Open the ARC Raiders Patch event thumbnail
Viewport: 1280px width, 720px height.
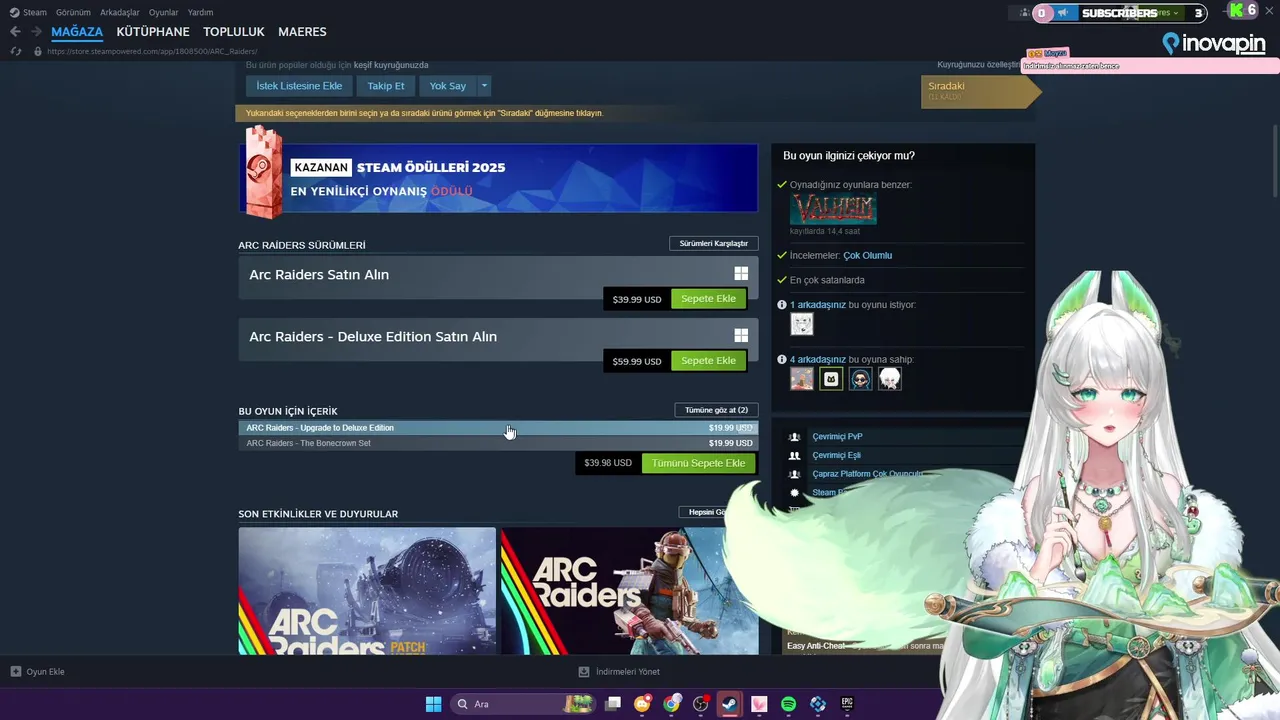click(x=367, y=591)
